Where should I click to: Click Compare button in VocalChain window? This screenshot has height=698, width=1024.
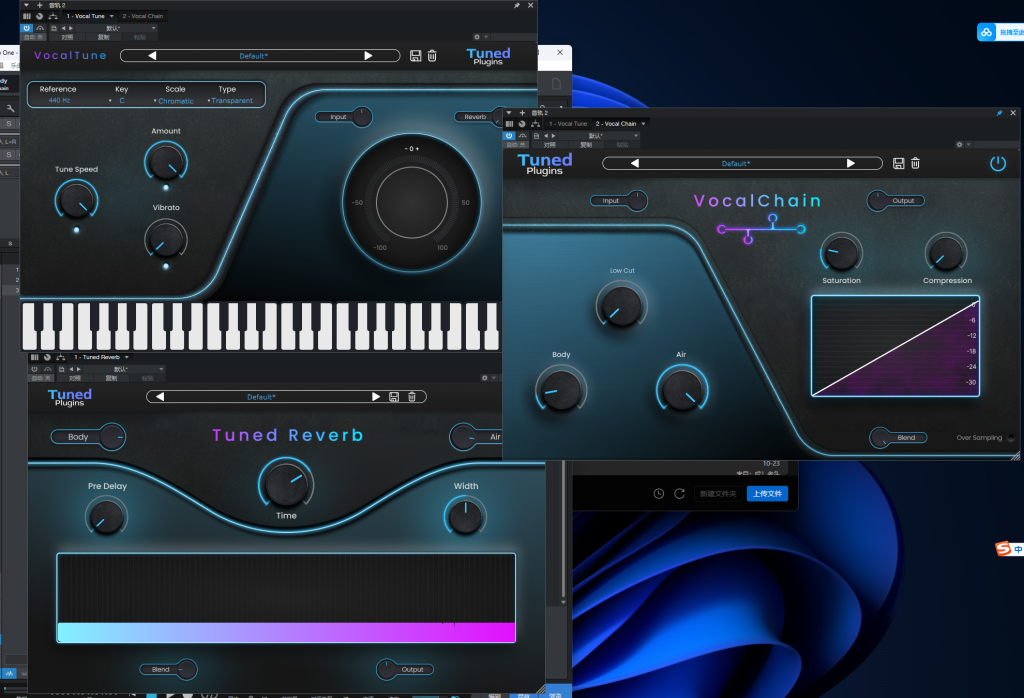pyautogui.click(x=550, y=144)
